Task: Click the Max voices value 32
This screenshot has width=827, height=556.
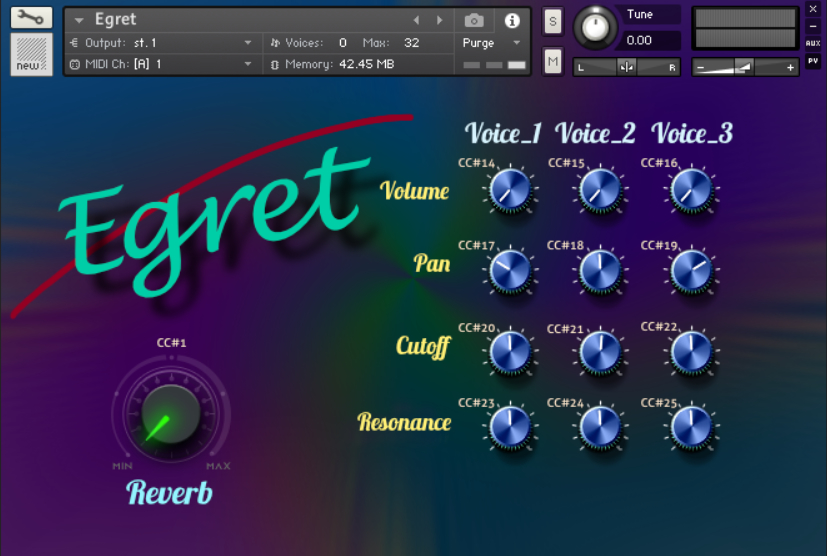Action: (x=411, y=43)
